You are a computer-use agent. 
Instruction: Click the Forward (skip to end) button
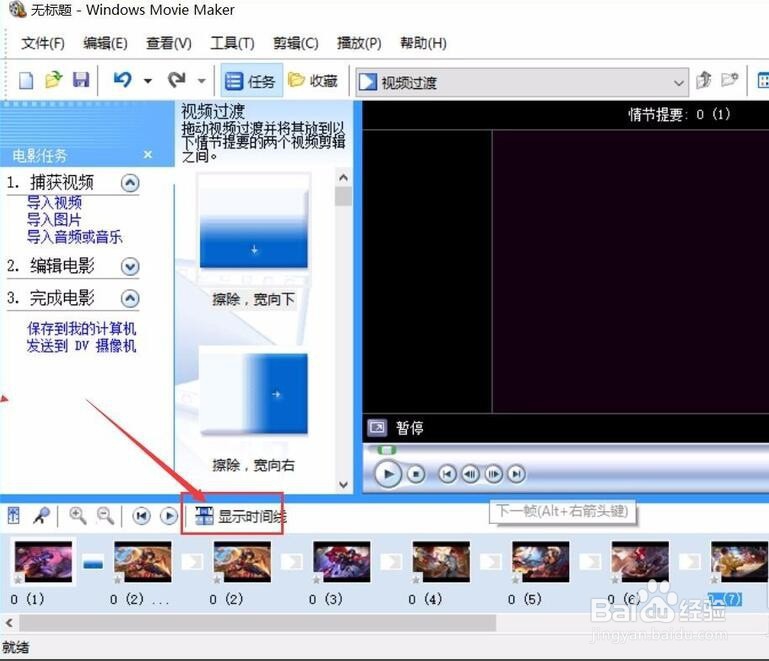[516, 474]
